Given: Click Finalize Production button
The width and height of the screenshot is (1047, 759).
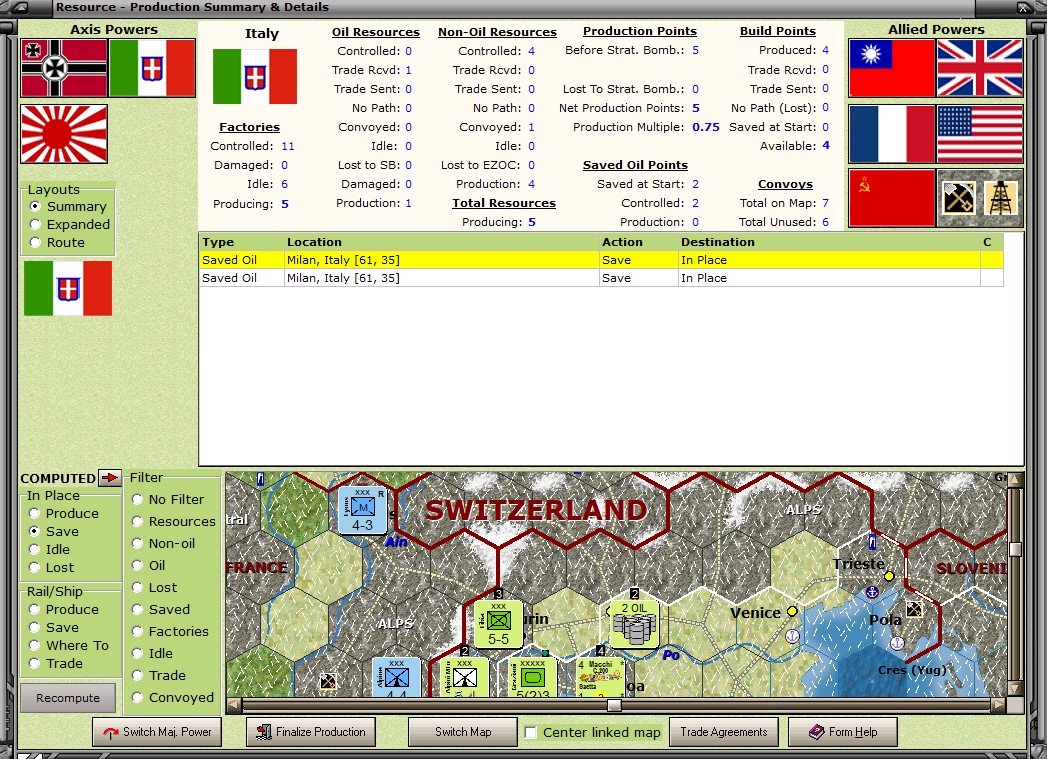Looking at the screenshot, I should [310, 732].
